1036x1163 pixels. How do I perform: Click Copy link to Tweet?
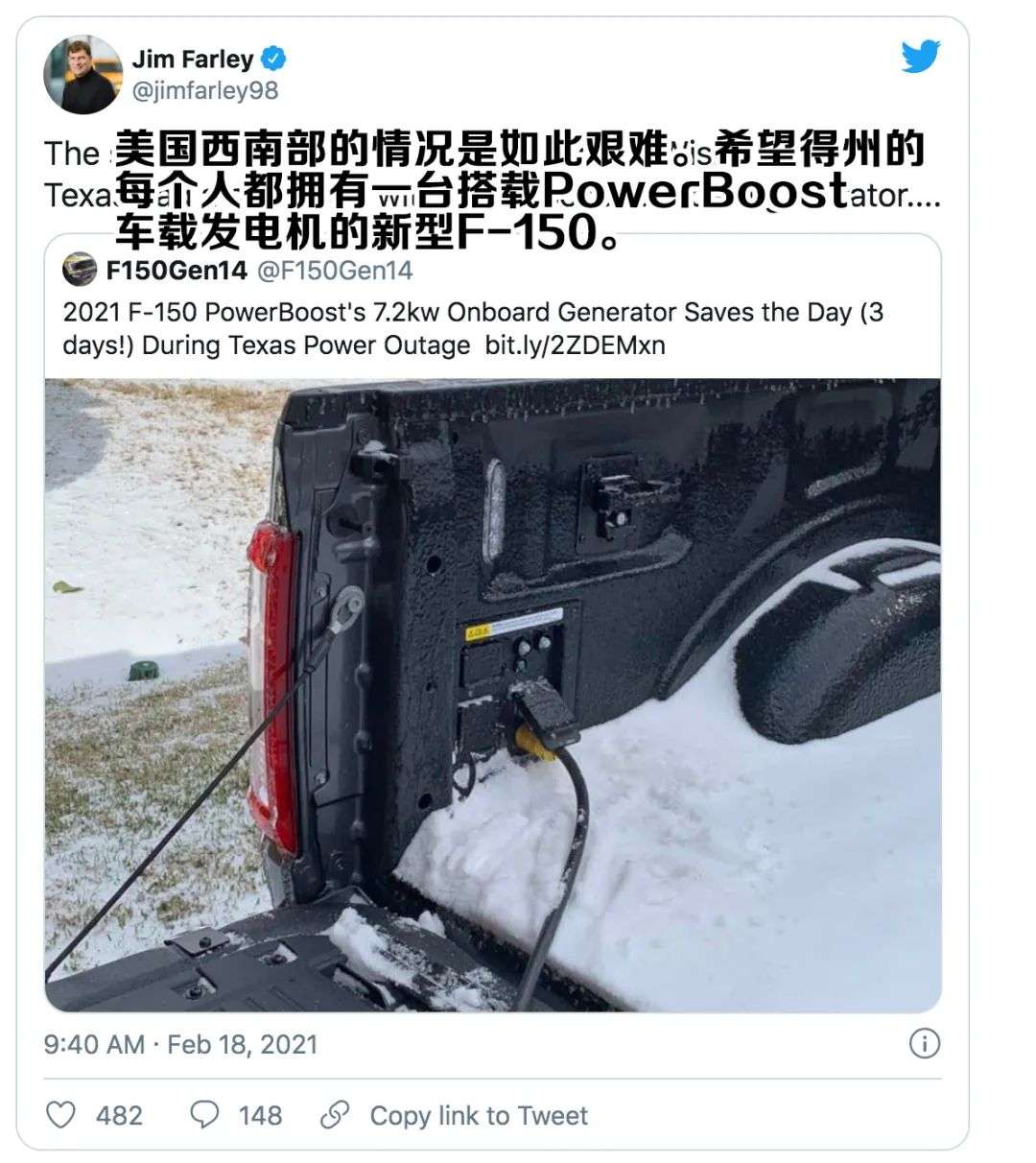point(479,1115)
